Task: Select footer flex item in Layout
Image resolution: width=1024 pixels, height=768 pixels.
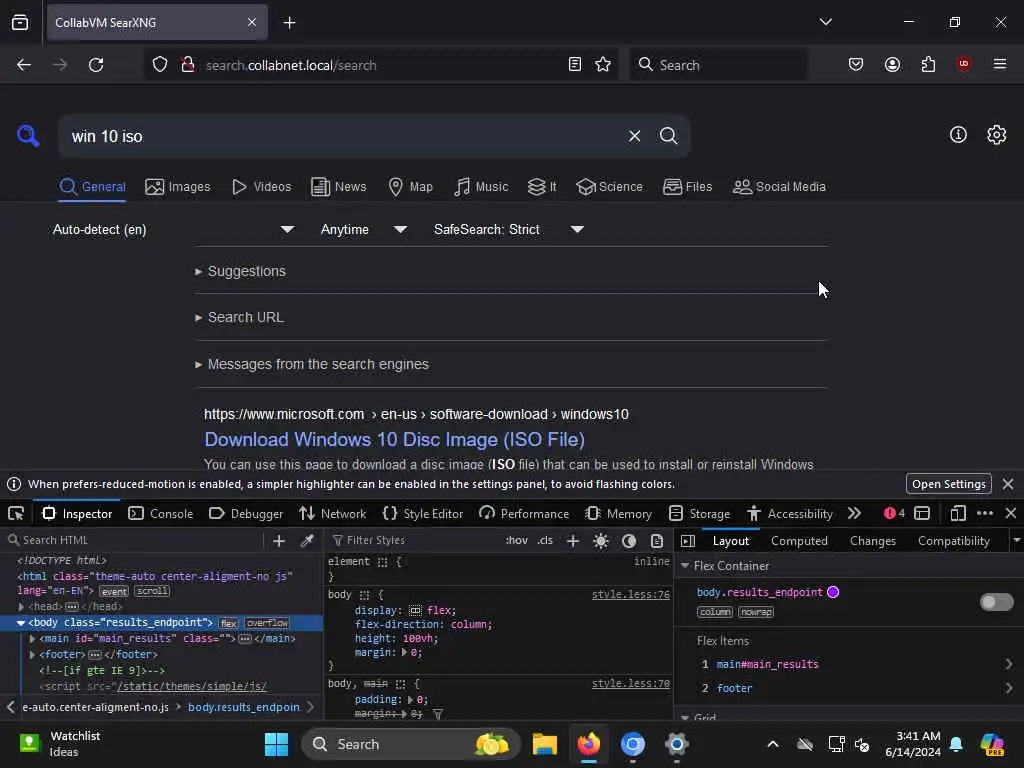Action: coord(734,688)
